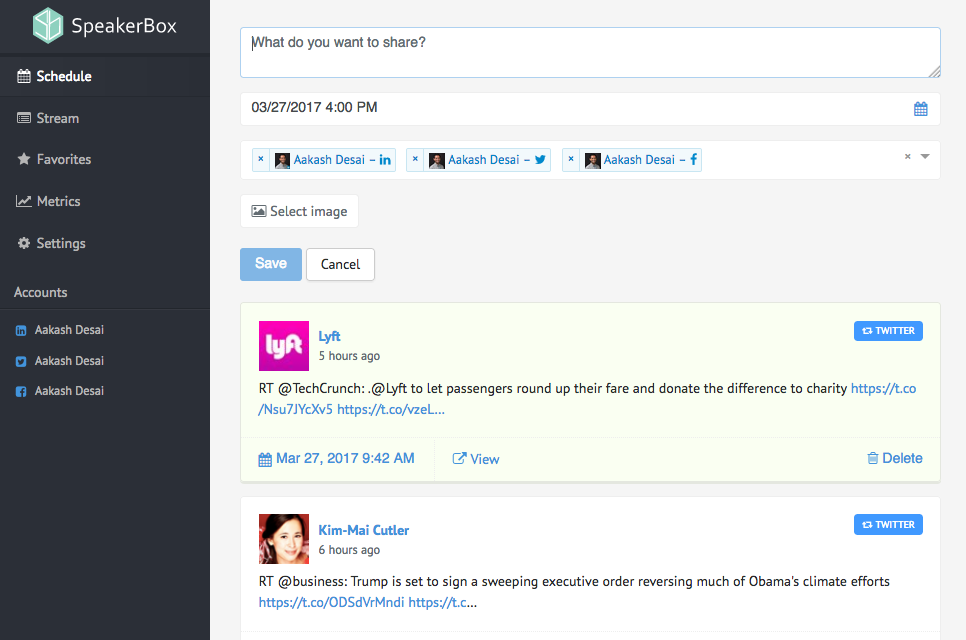
Task: Delete the Lyft scheduled post
Action: (895, 458)
